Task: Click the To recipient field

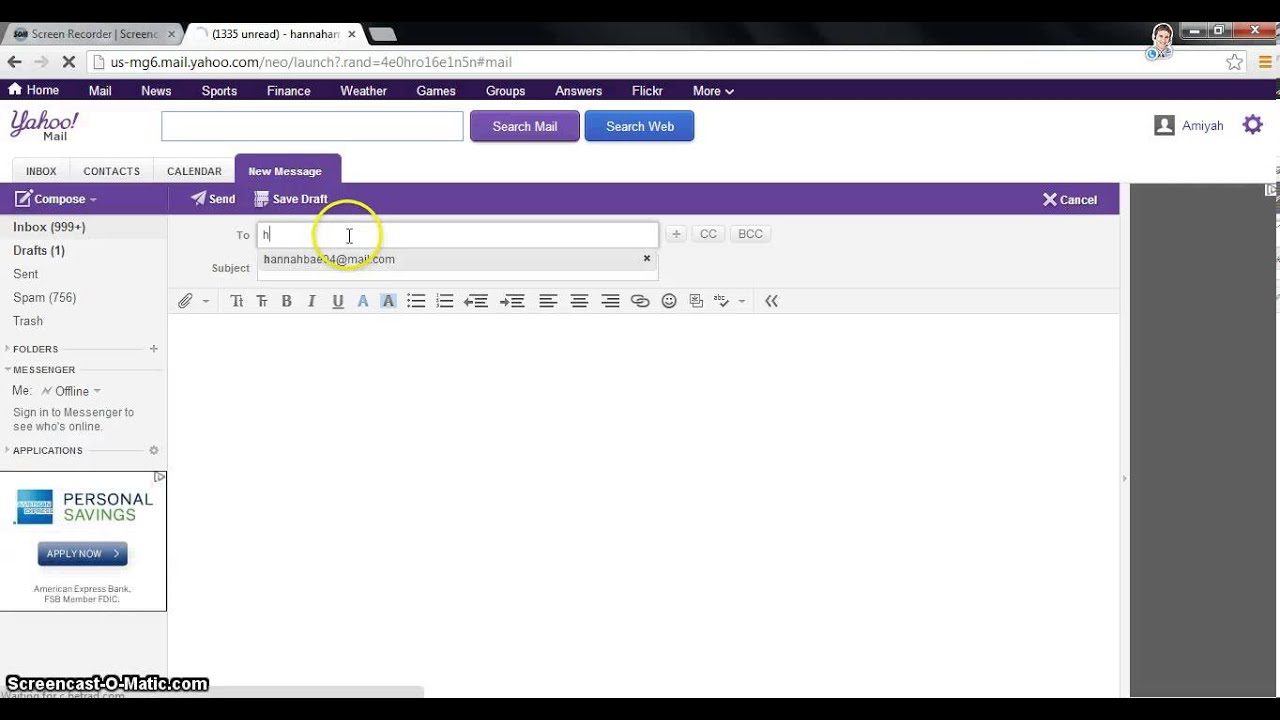Action: (x=458, y=235)
